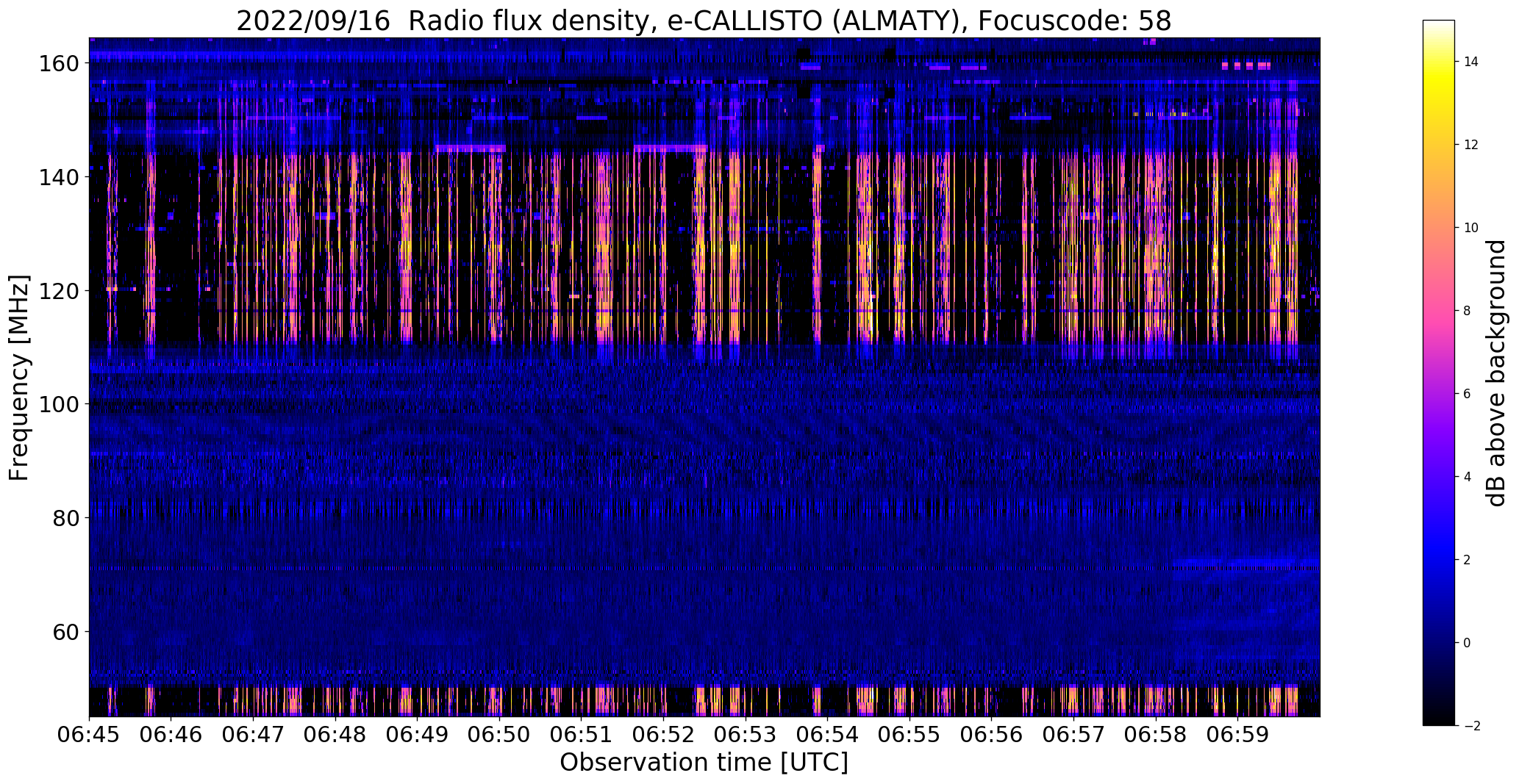Viewport: 1519px width, 784px height.
Task: Click the 06:48 time tick label
Action: click(x=335, y=735)
